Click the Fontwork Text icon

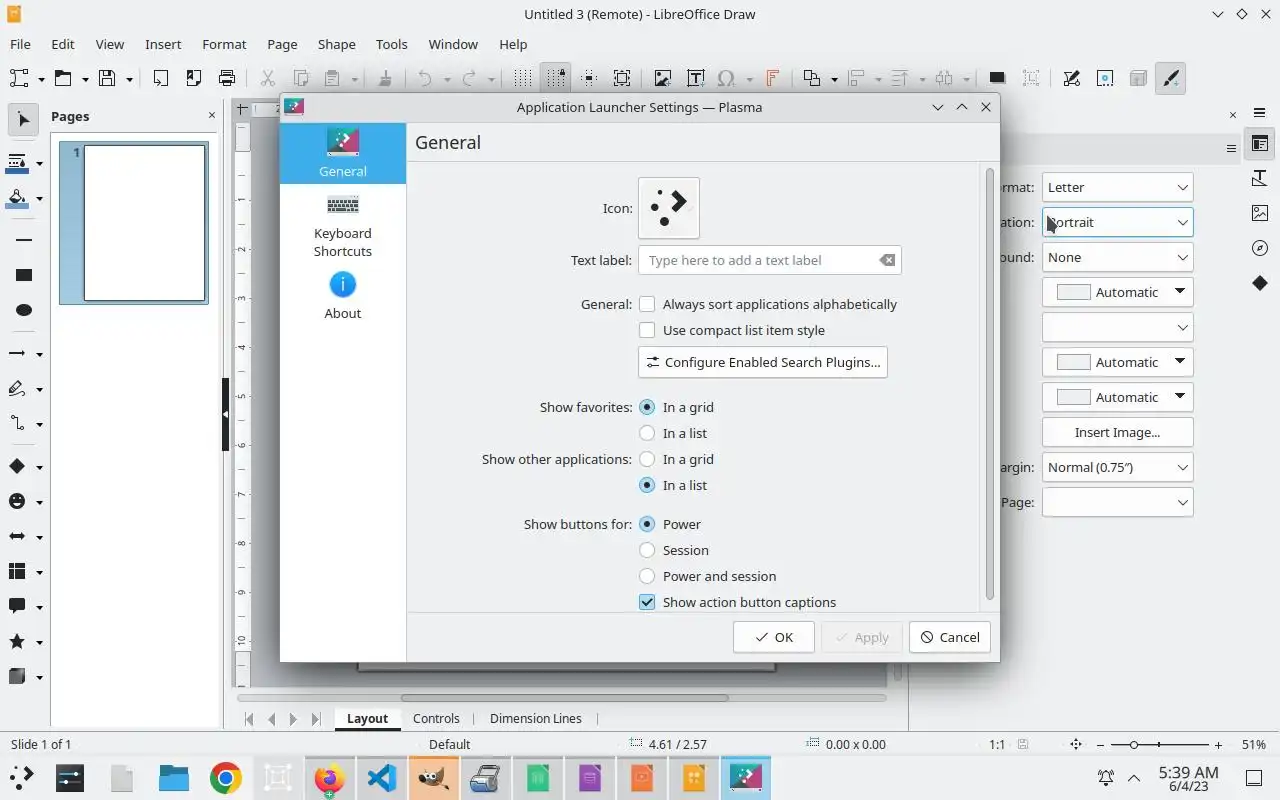click(772, 78)
